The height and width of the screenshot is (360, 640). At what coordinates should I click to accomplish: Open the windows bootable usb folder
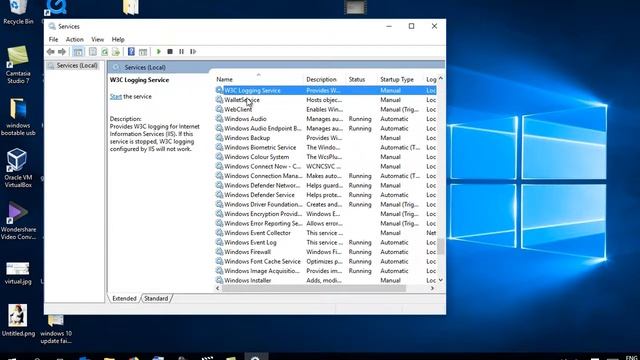[x=18, y=117]
